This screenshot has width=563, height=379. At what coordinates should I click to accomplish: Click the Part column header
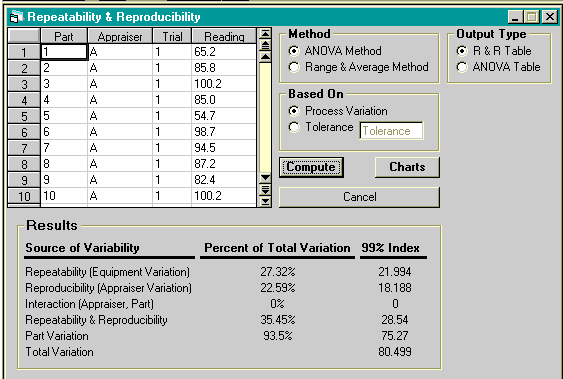[x=64, y=36]
